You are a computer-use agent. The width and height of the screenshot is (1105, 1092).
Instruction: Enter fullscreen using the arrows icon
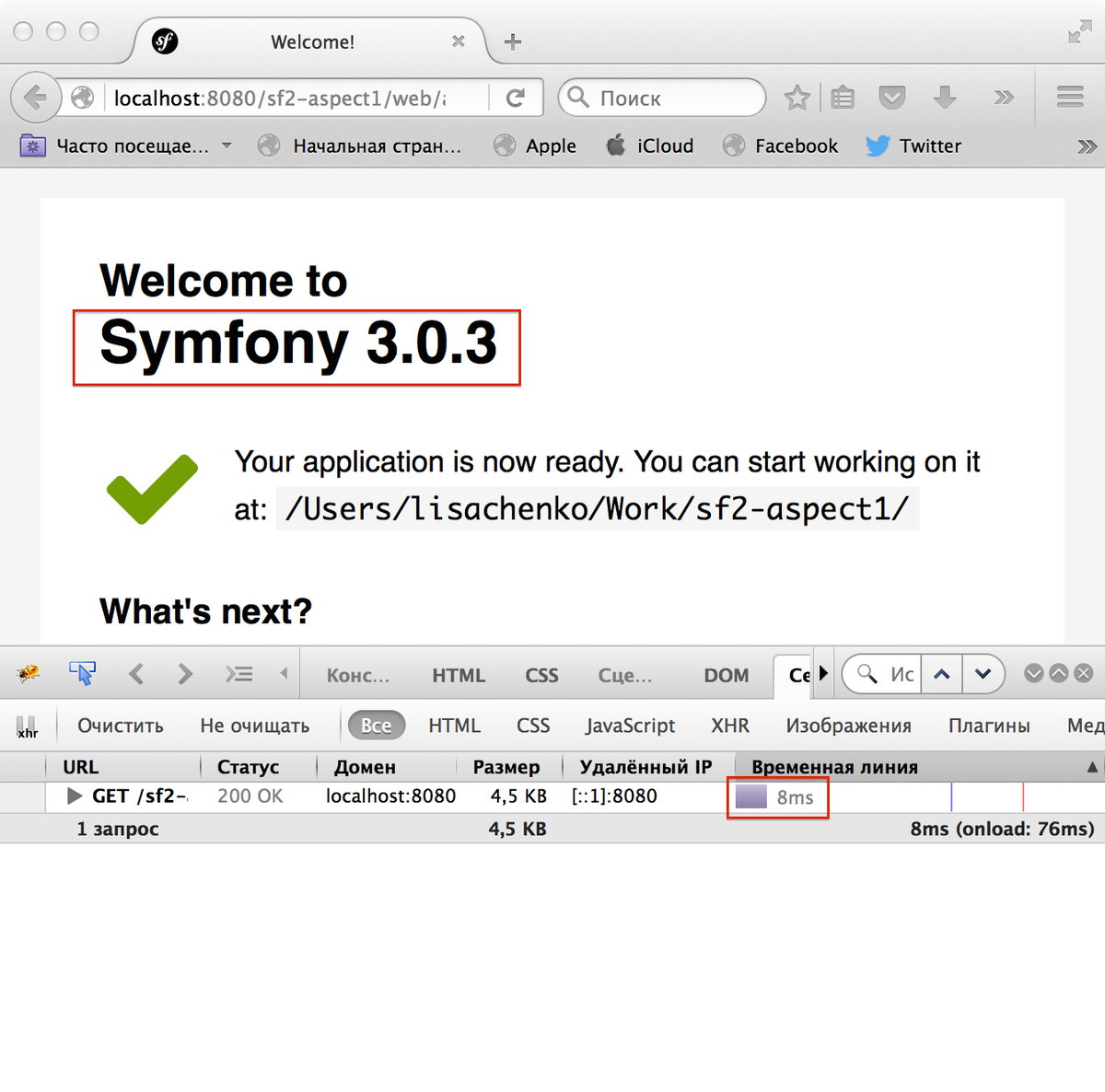(1079, 33)
